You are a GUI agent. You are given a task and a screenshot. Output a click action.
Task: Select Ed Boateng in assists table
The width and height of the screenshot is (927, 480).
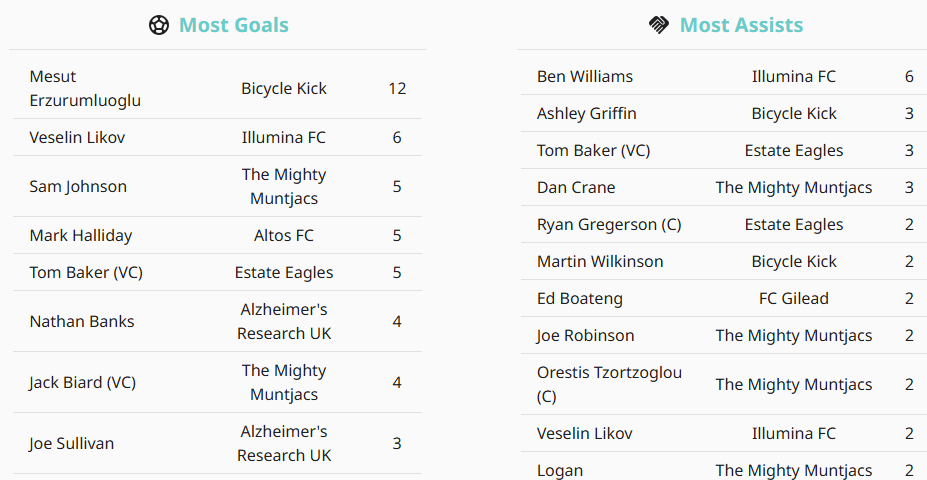tap(579, 298)
